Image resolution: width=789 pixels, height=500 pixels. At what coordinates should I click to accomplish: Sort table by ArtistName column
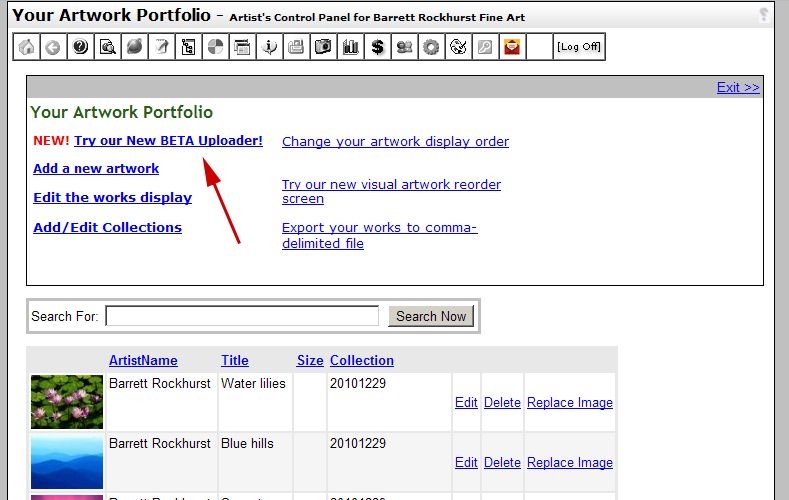(x=143, y=360)
